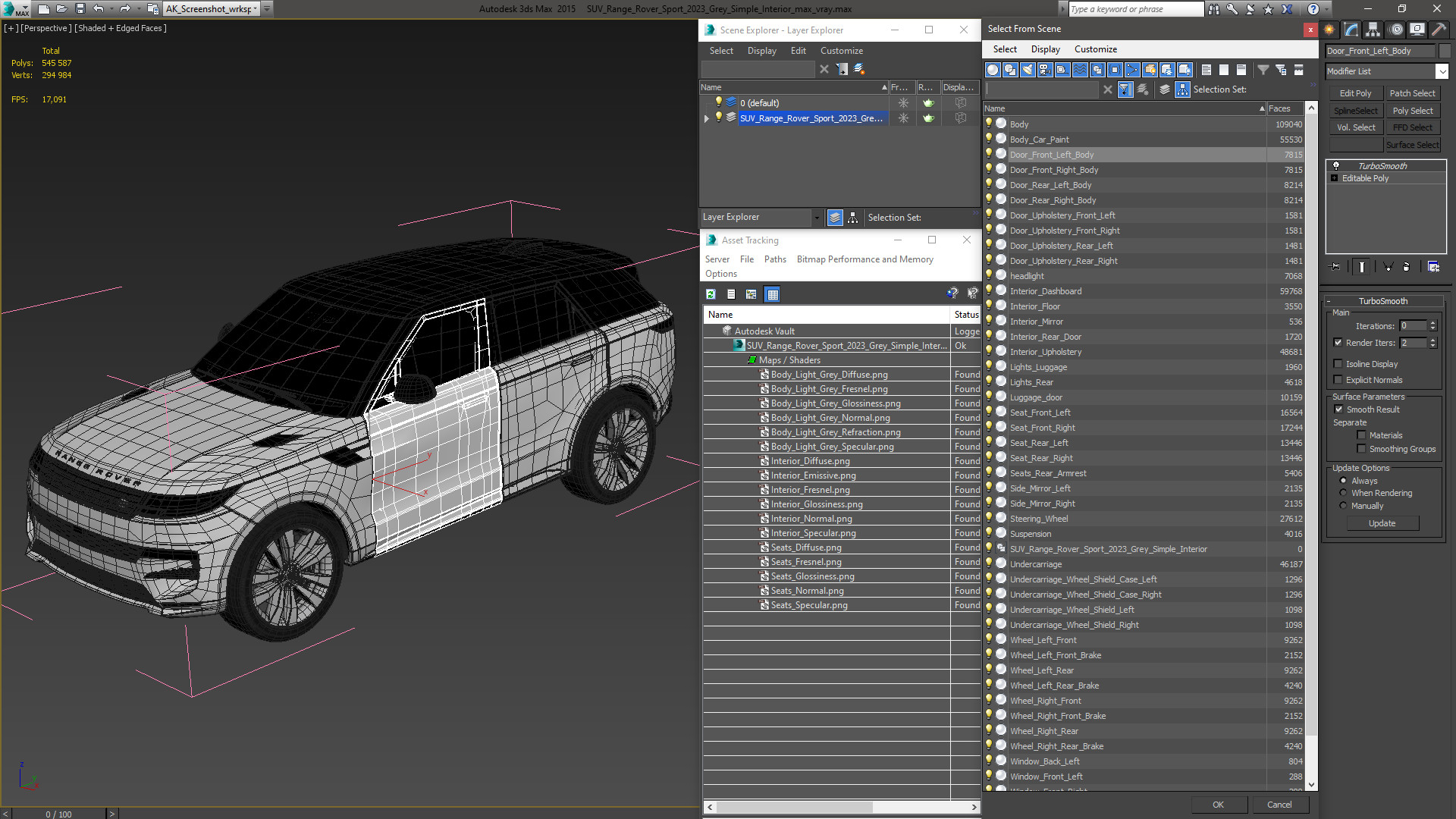Click Tree View icon in Asset Tracking
The image size is (1456, 819).
click(x=751, y=294)
